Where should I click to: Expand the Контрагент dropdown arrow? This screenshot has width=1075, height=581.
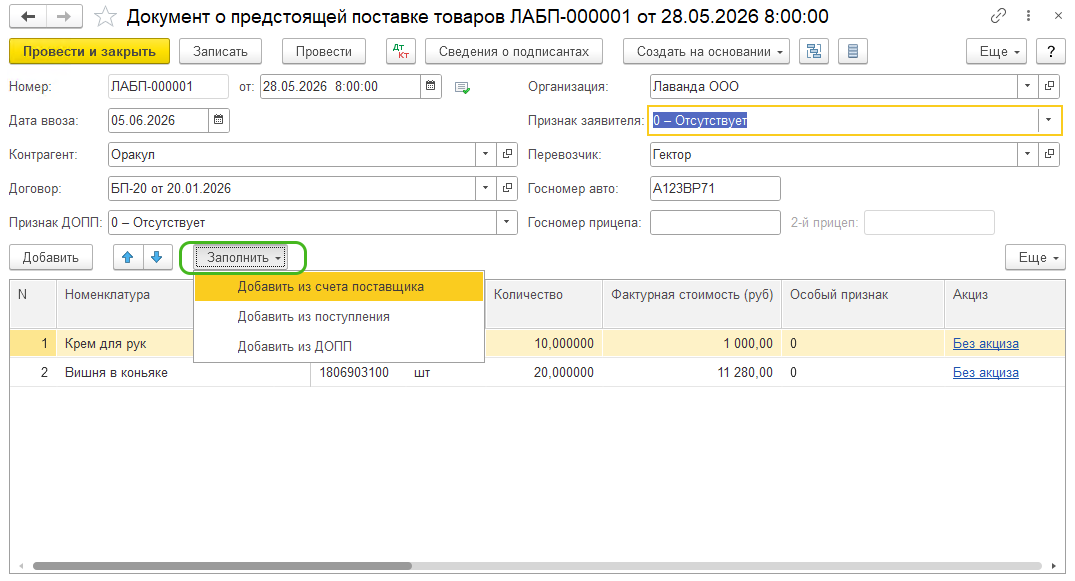pos(485,154)
